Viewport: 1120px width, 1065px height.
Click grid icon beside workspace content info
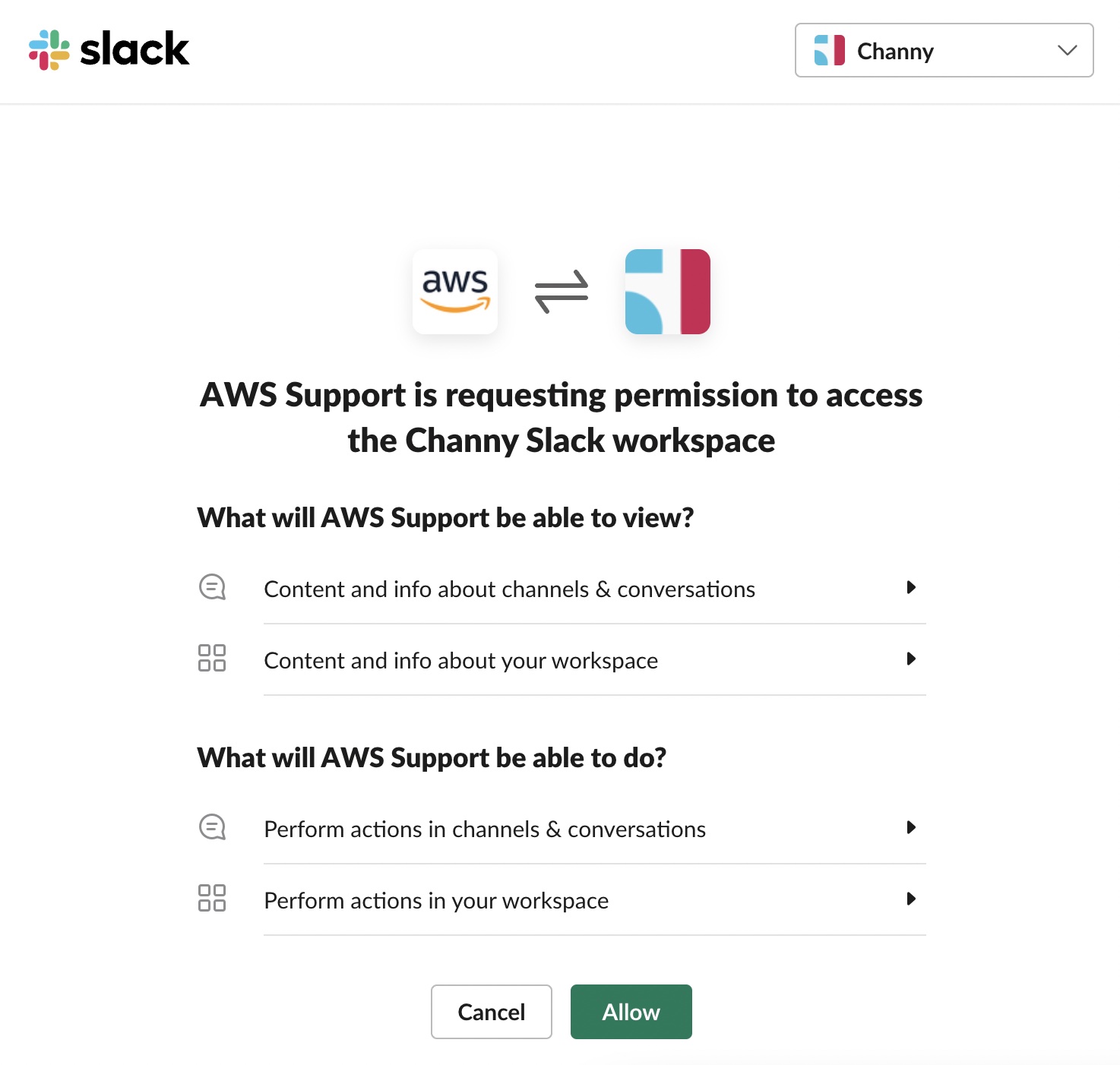pyautogui.click(x=212, y=658)
